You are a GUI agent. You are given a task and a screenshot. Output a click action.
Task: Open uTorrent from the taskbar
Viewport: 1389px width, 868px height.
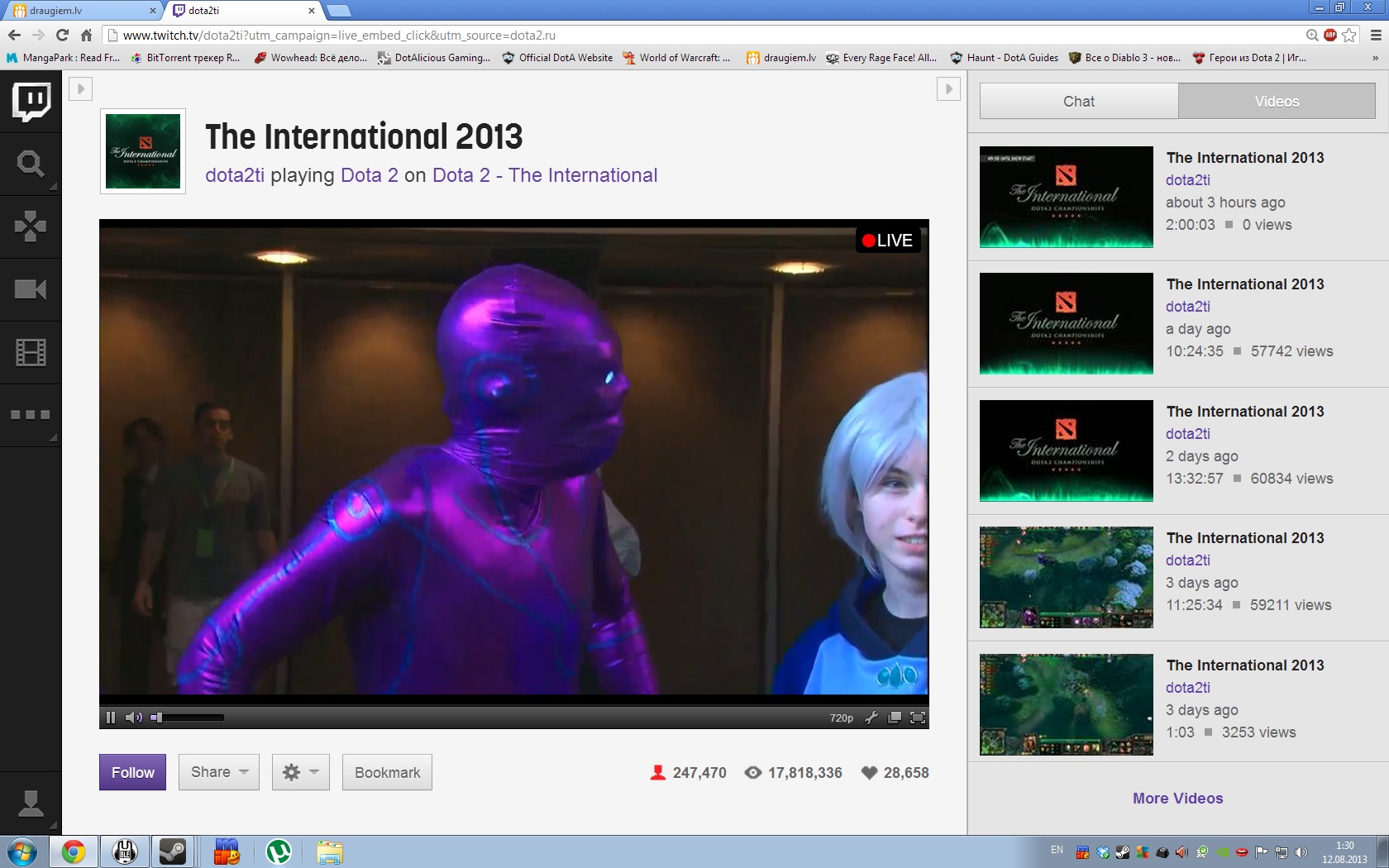[x=279, y=851]
